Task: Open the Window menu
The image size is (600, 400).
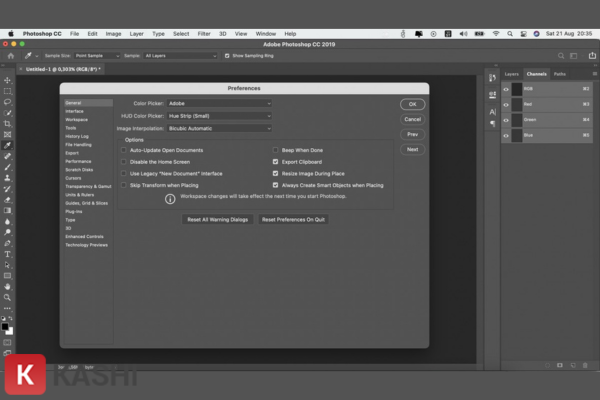Action: tap(266, 34)
